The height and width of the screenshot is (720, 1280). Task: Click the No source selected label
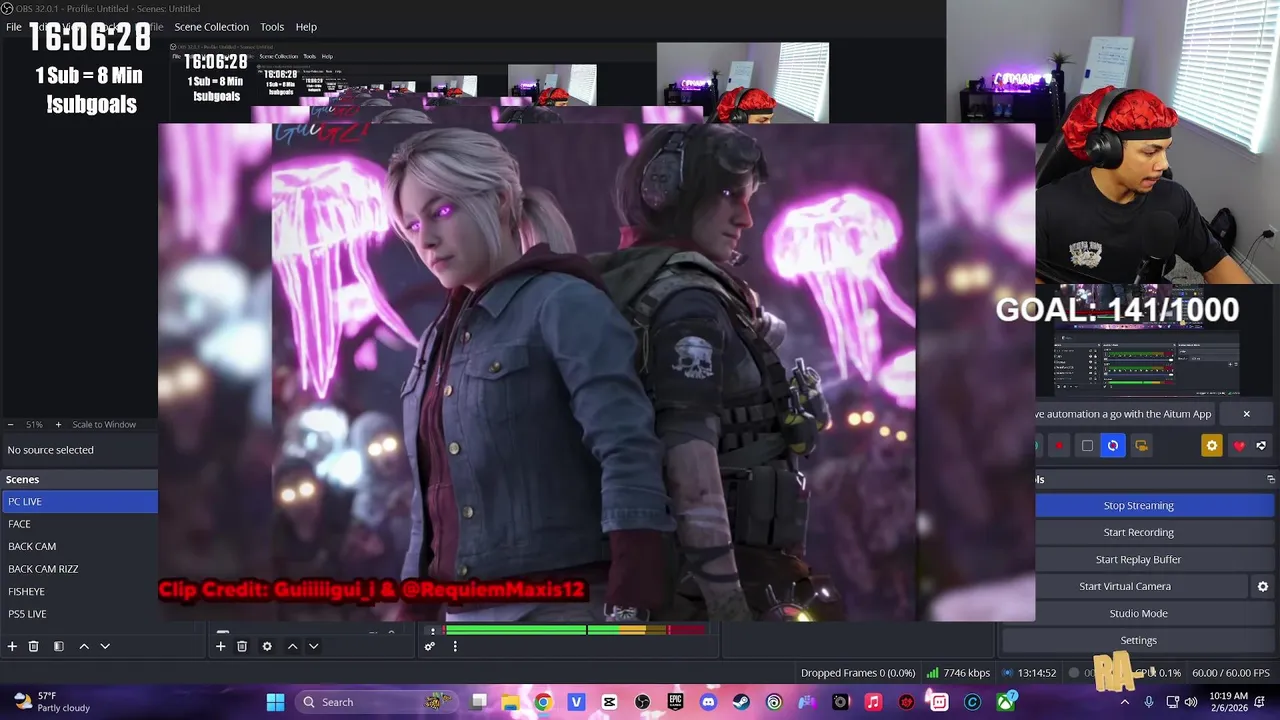point(50,450)
